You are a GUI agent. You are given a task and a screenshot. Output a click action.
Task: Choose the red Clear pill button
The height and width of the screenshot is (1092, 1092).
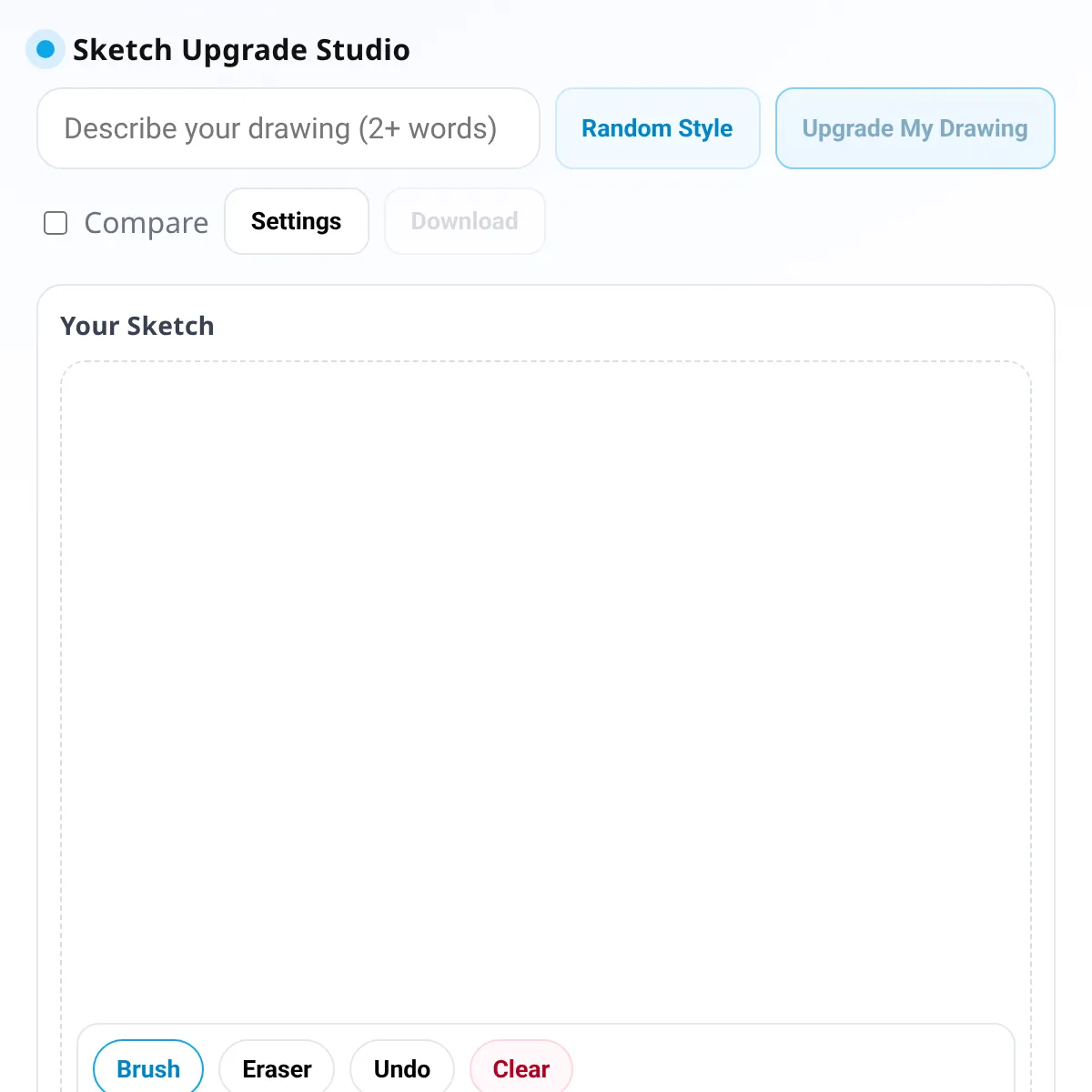[x=521, y=1067]
